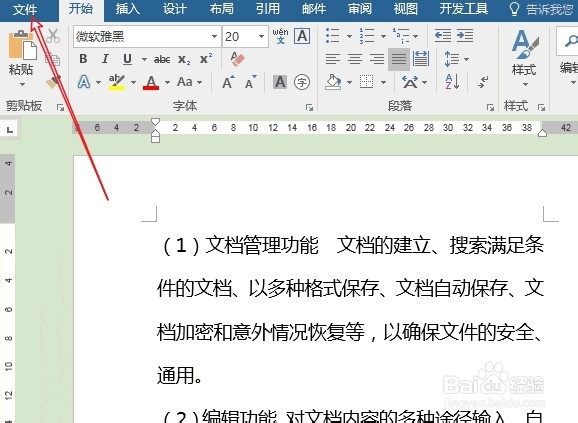The width and height of the screenshot is (578, 423).
Task: Open the 引用 ribbon tab
Action: pyautogui.click(x=268, y=9)
